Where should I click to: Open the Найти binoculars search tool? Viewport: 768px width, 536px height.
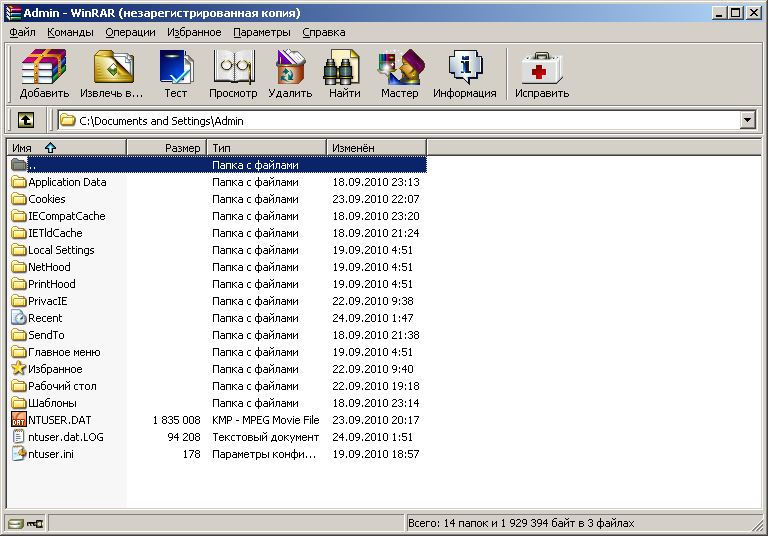pos(342,67)
